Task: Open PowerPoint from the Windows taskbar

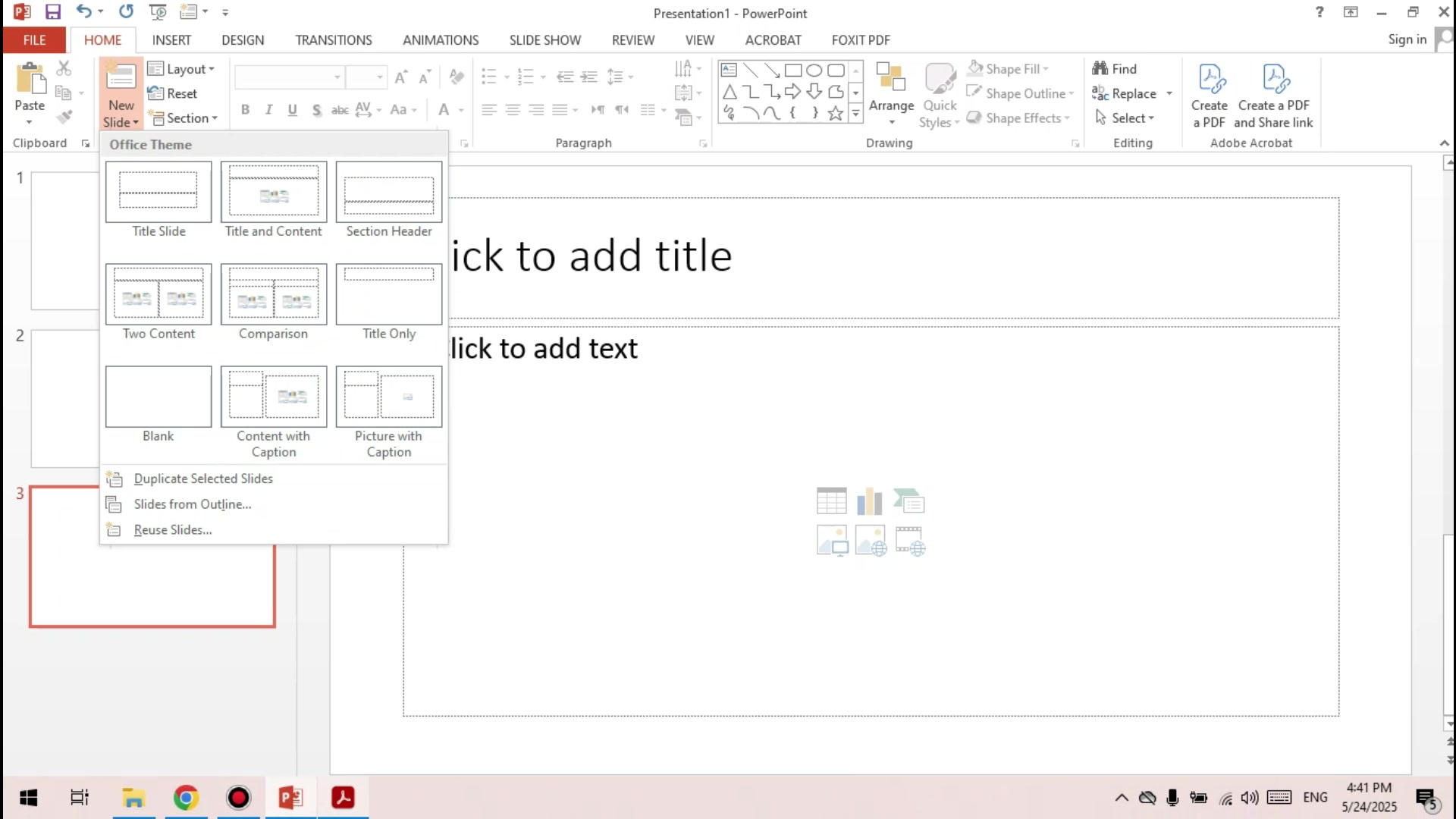Action: [x=290, y=798]
